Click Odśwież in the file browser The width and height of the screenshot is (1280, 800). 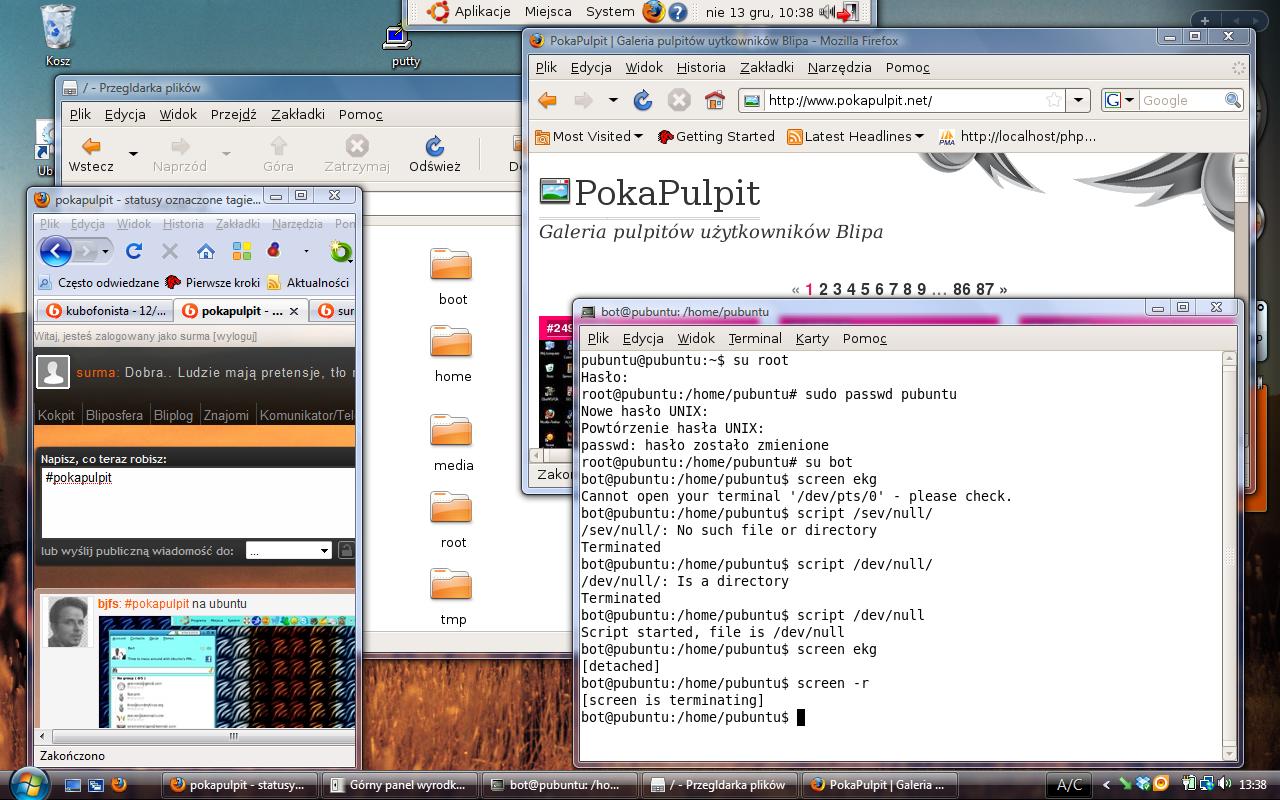[x=435, y=155]
